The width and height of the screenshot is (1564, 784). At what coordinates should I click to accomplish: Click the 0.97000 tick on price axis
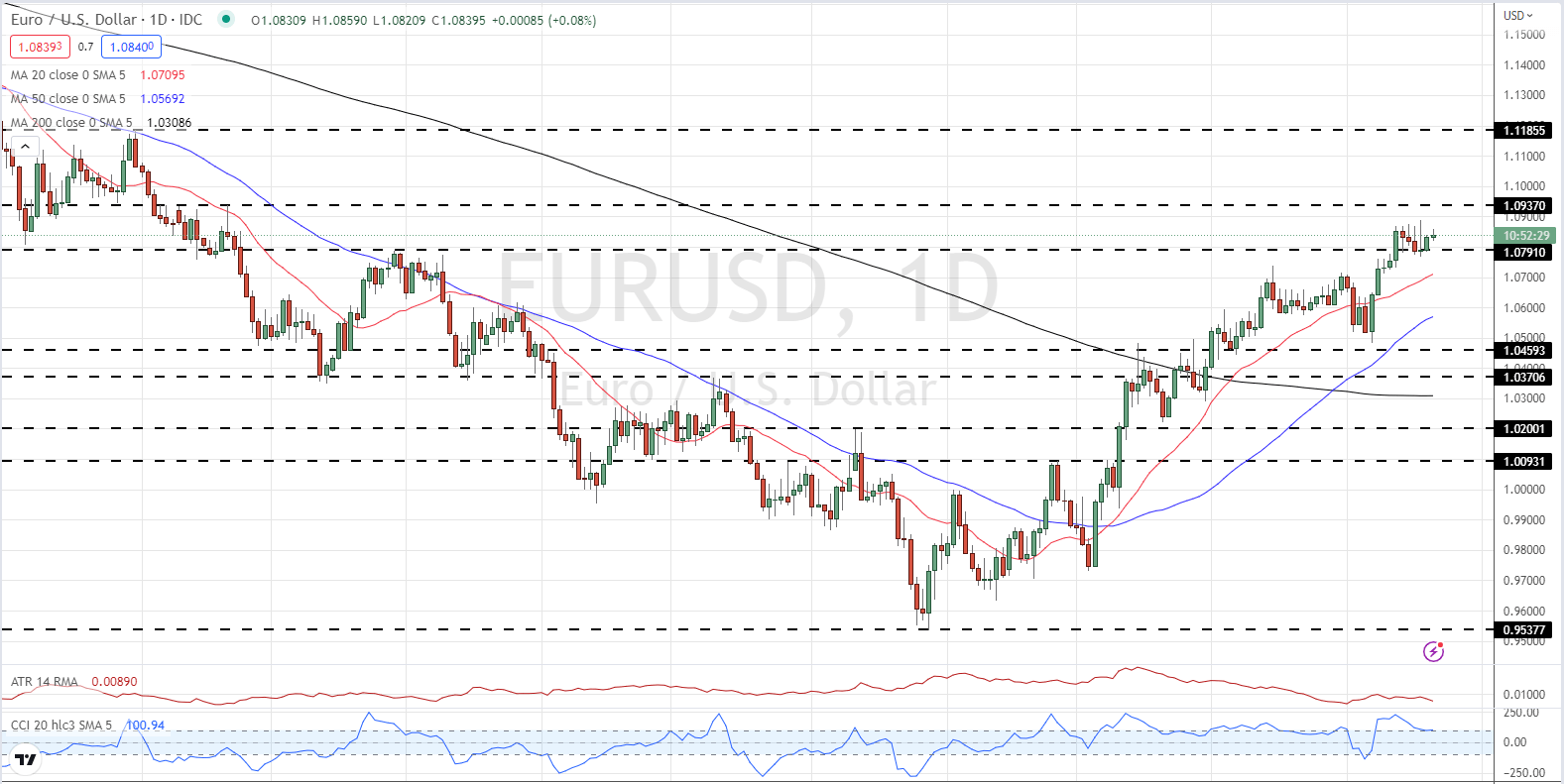coord(1524,580)
